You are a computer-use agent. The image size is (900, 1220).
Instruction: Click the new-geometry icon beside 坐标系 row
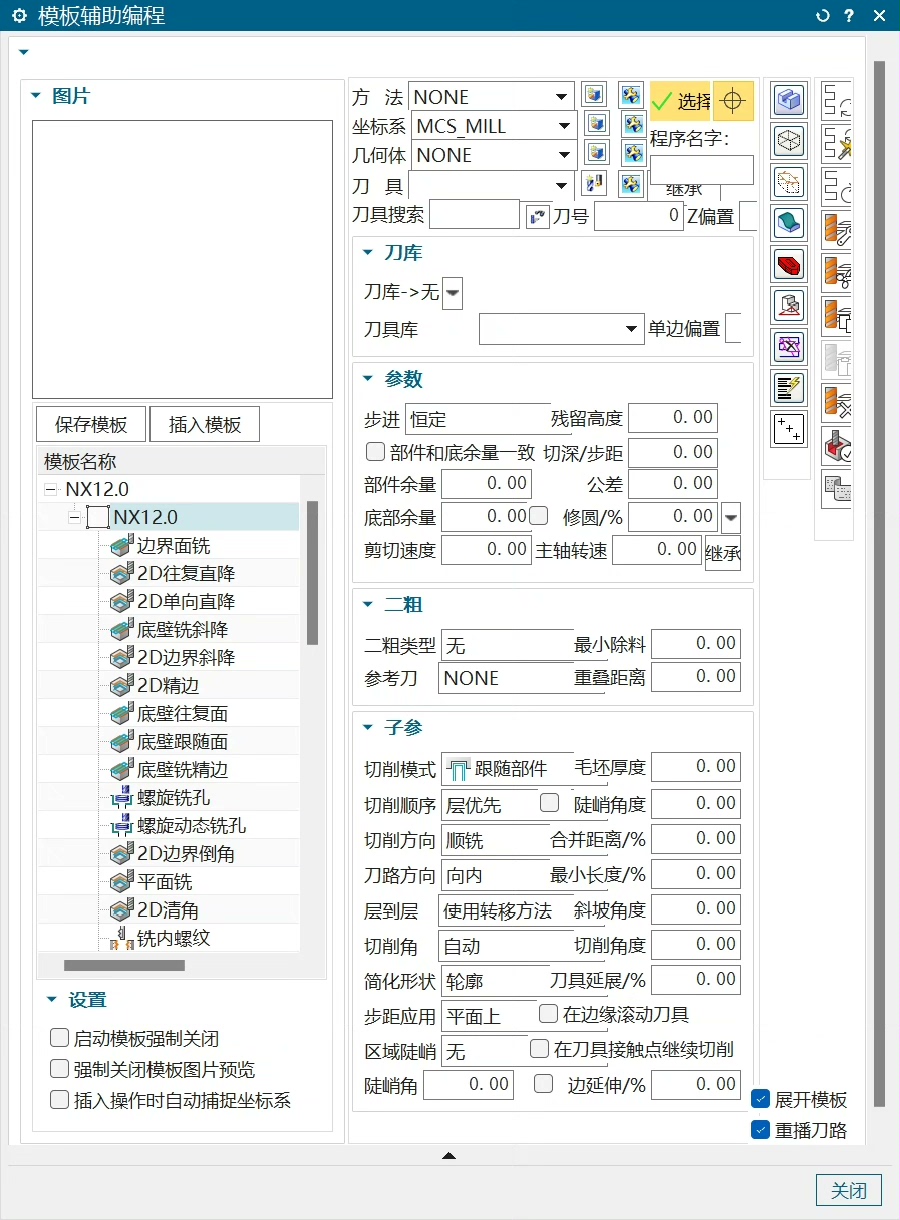point(597,125)
